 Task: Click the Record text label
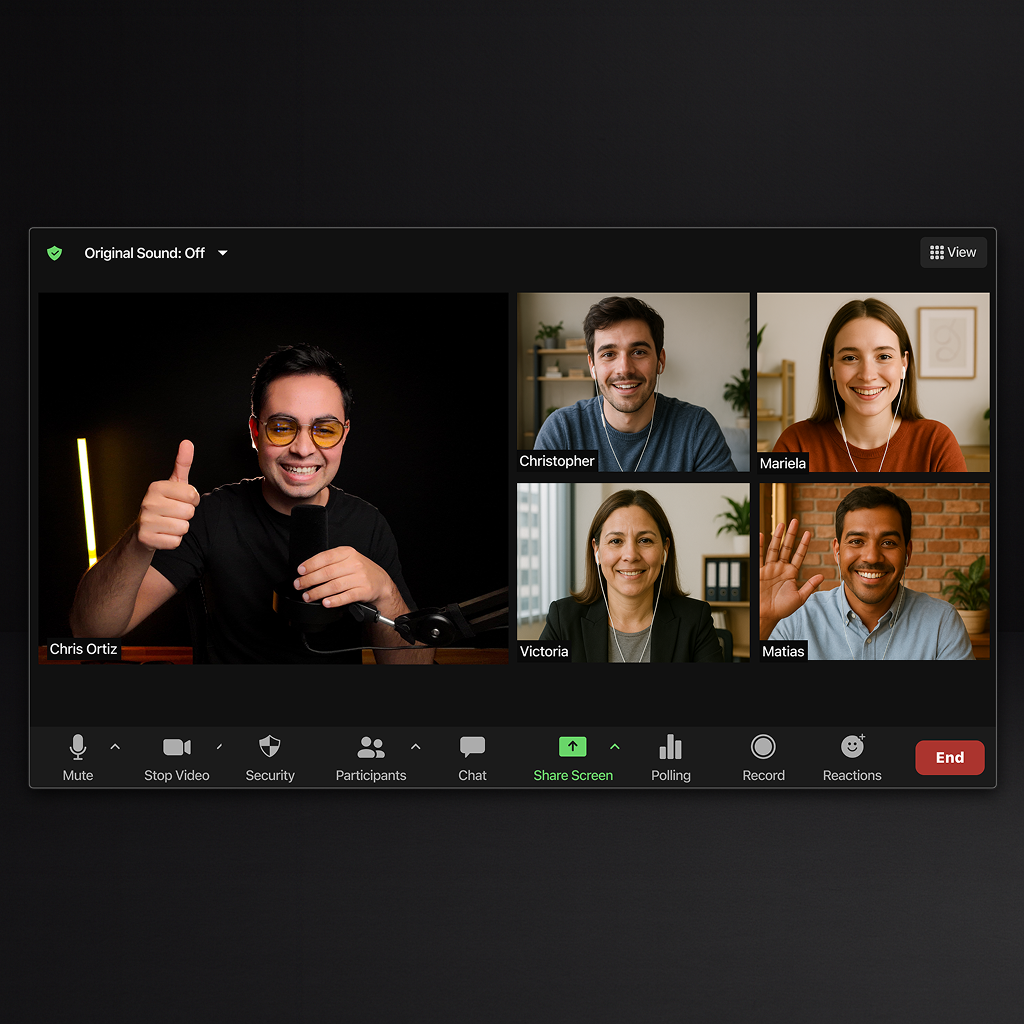763,775
